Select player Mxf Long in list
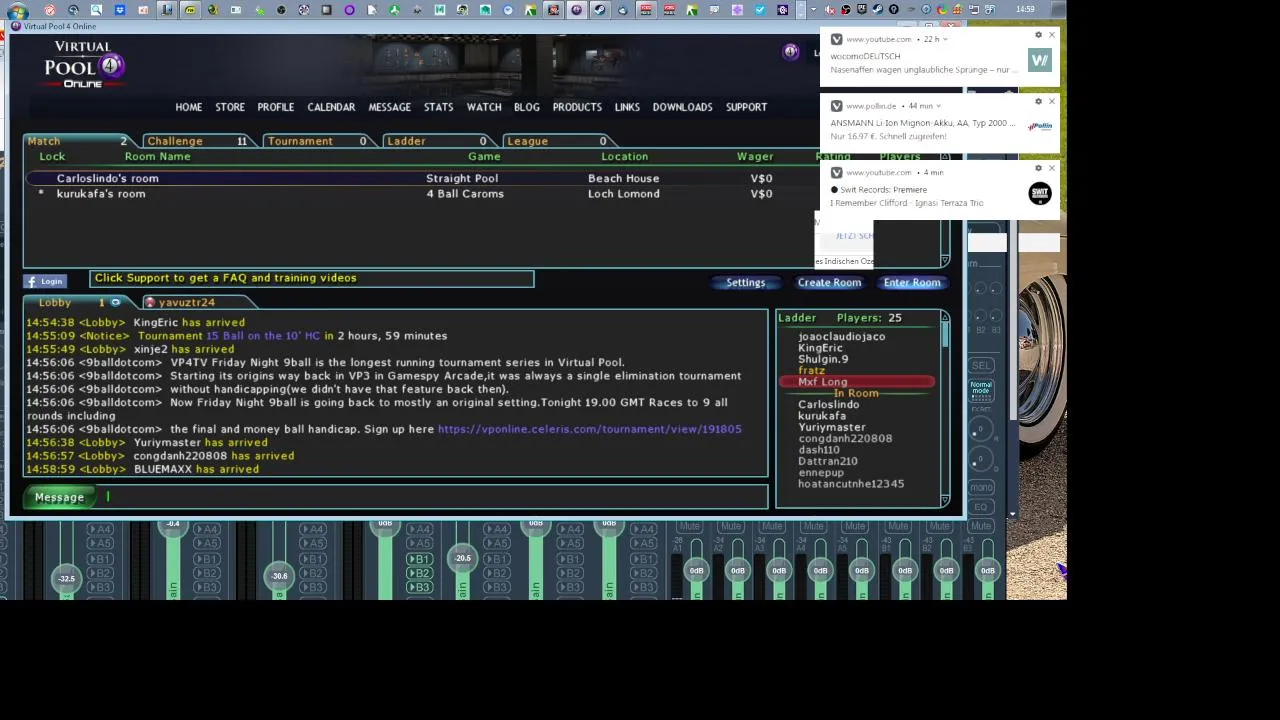Viewport: 1280px width, 720px height. pyautogui.click(x=857, y=382)
